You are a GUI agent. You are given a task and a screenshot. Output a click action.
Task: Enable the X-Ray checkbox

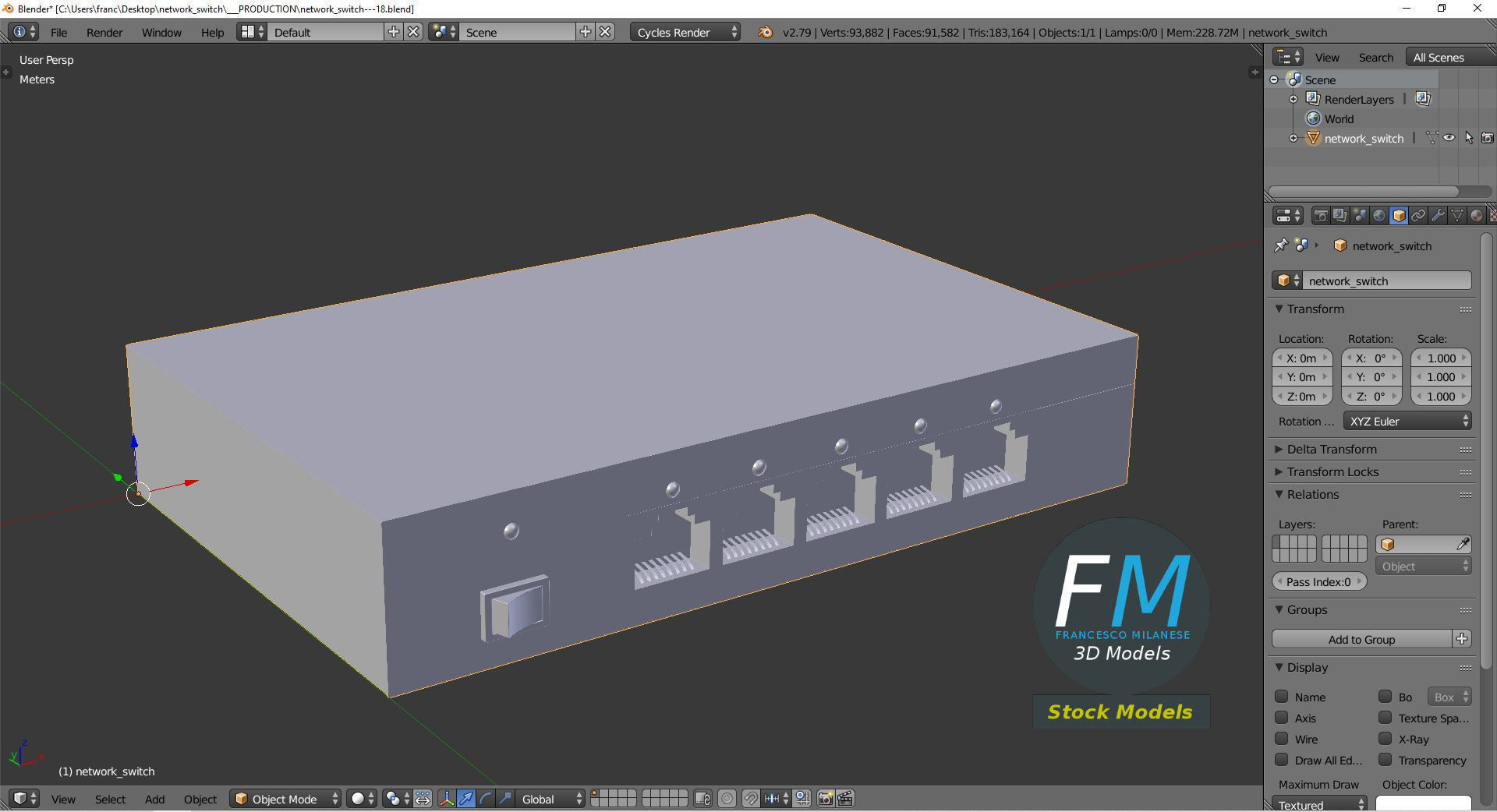click(1385, 739)
